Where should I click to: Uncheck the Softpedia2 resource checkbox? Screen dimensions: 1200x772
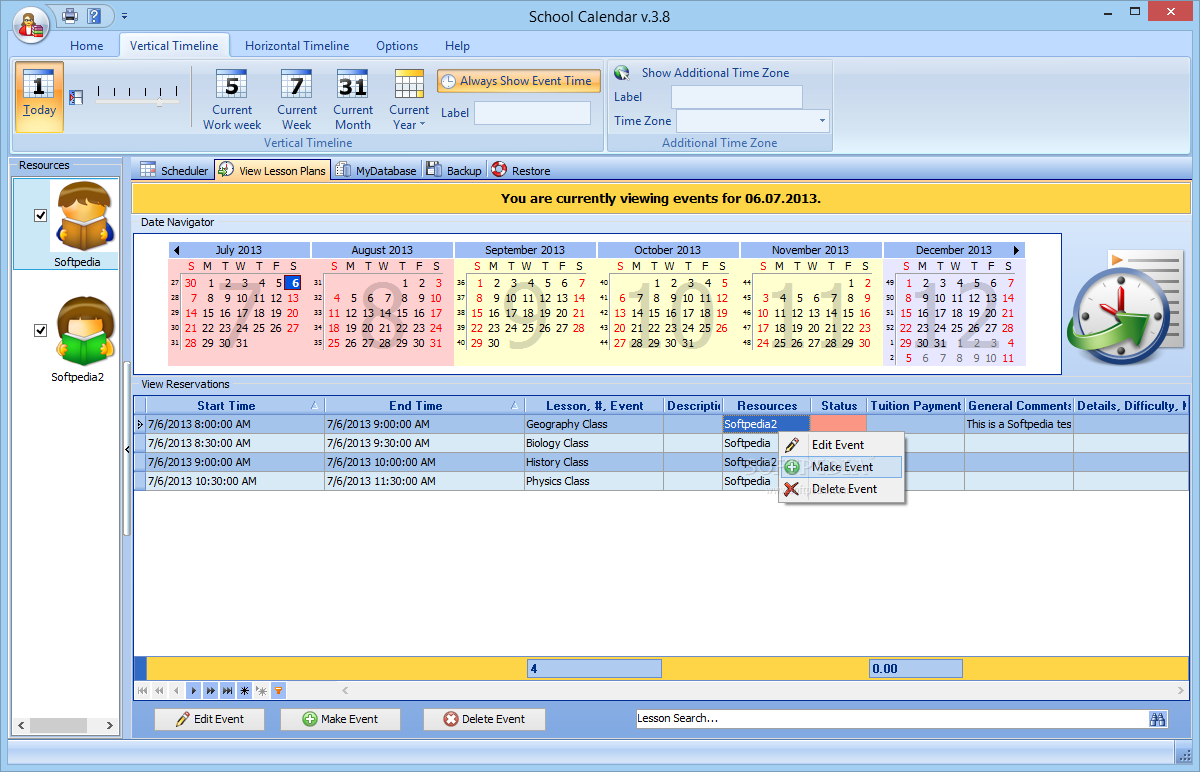(41, 331)
